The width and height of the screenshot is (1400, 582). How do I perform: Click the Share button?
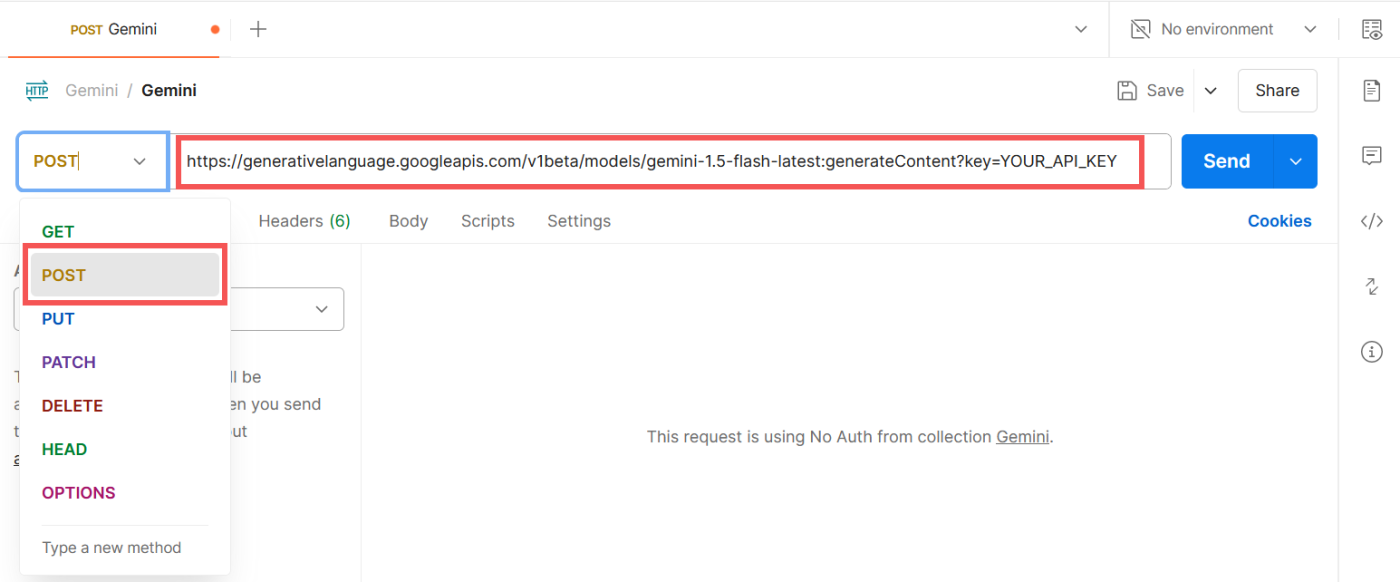pos(1277,90)
